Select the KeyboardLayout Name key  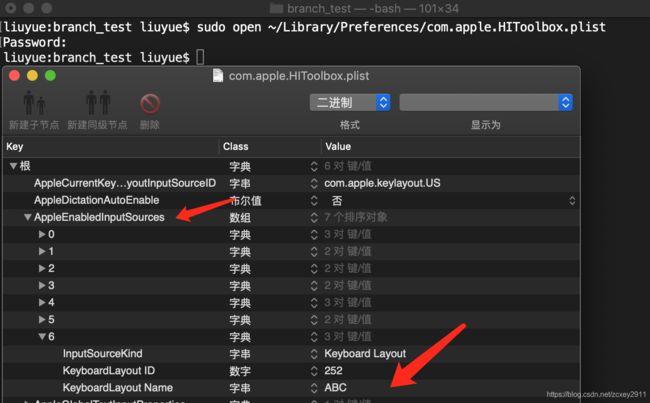click(x=118, y=388)
